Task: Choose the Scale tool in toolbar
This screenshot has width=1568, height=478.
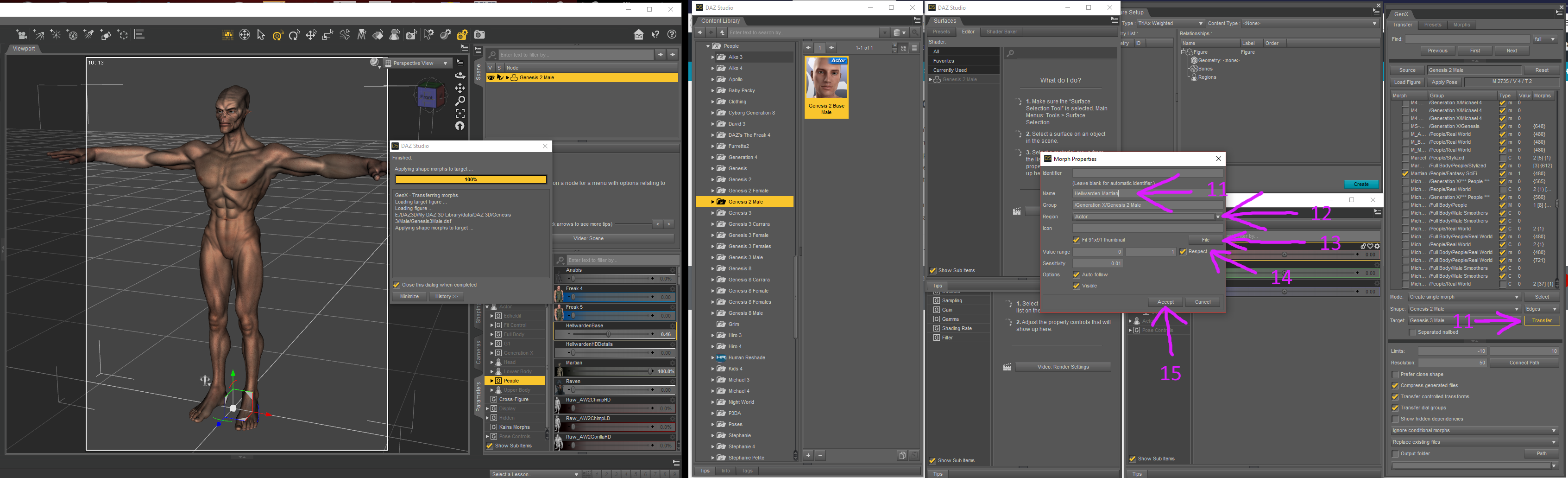Action: click(327, 35)
